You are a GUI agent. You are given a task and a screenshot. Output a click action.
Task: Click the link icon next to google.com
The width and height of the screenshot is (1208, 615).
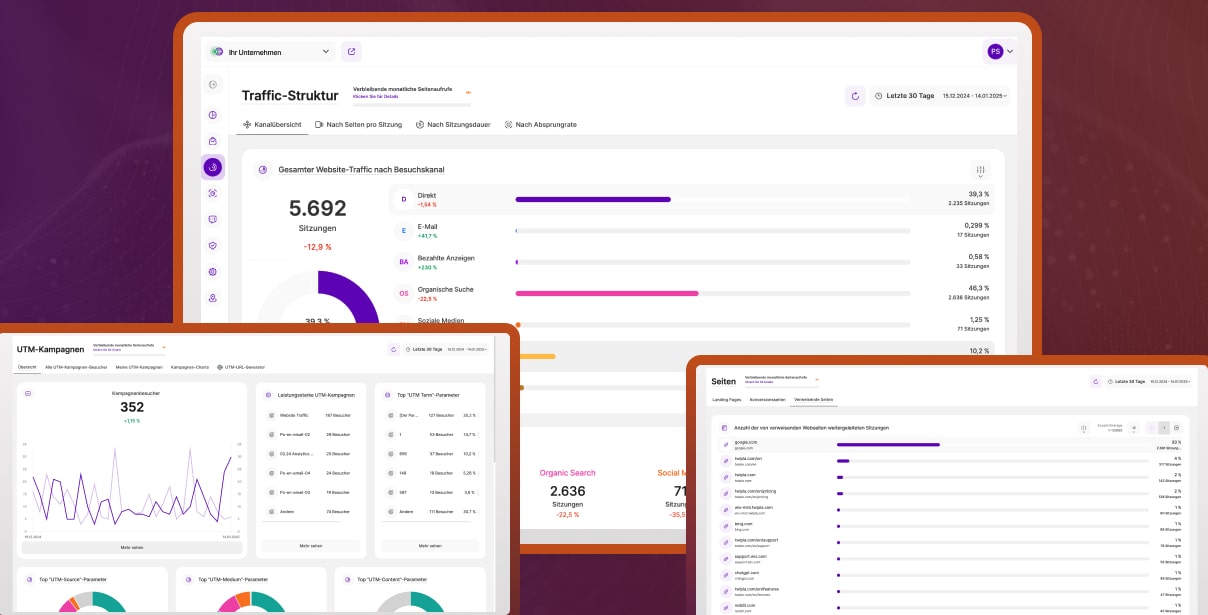coord(726,444)
